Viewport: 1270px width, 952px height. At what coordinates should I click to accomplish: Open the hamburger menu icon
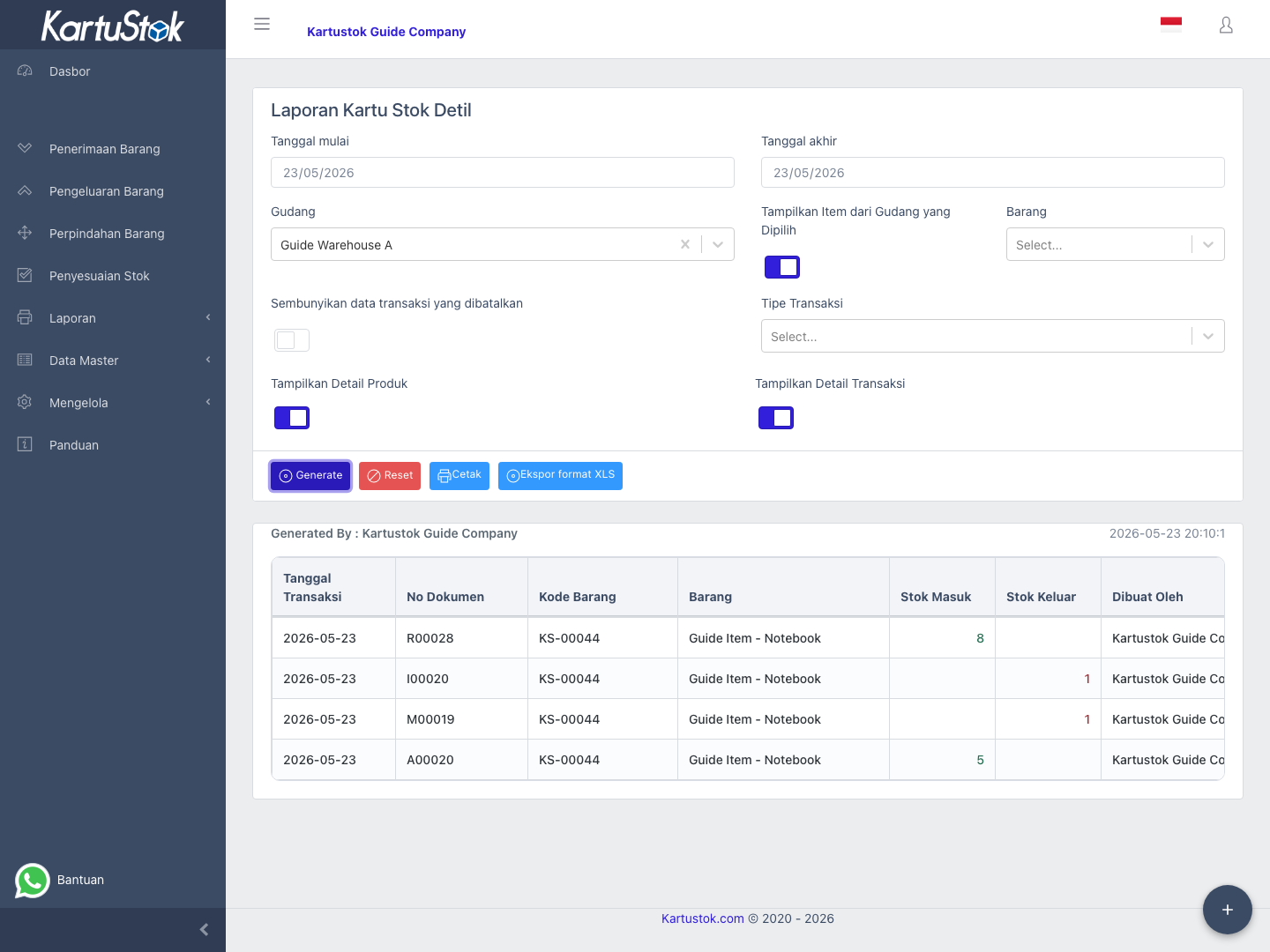[x=262, y=24]
